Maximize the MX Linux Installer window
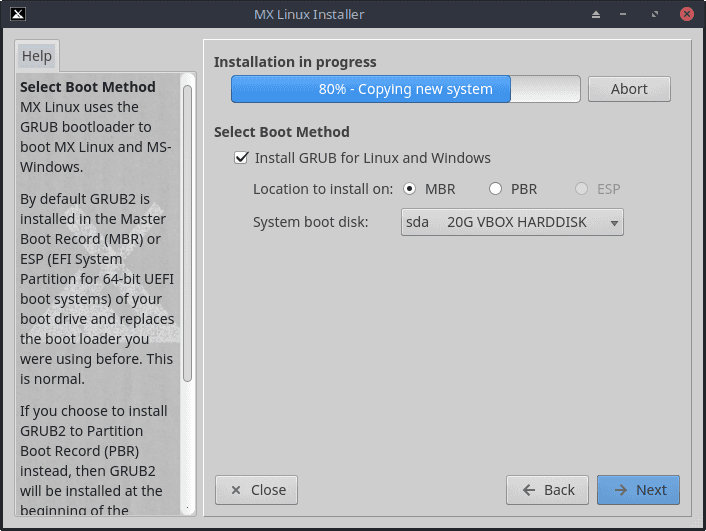This screenshot has height=531, width=706. 655,14
